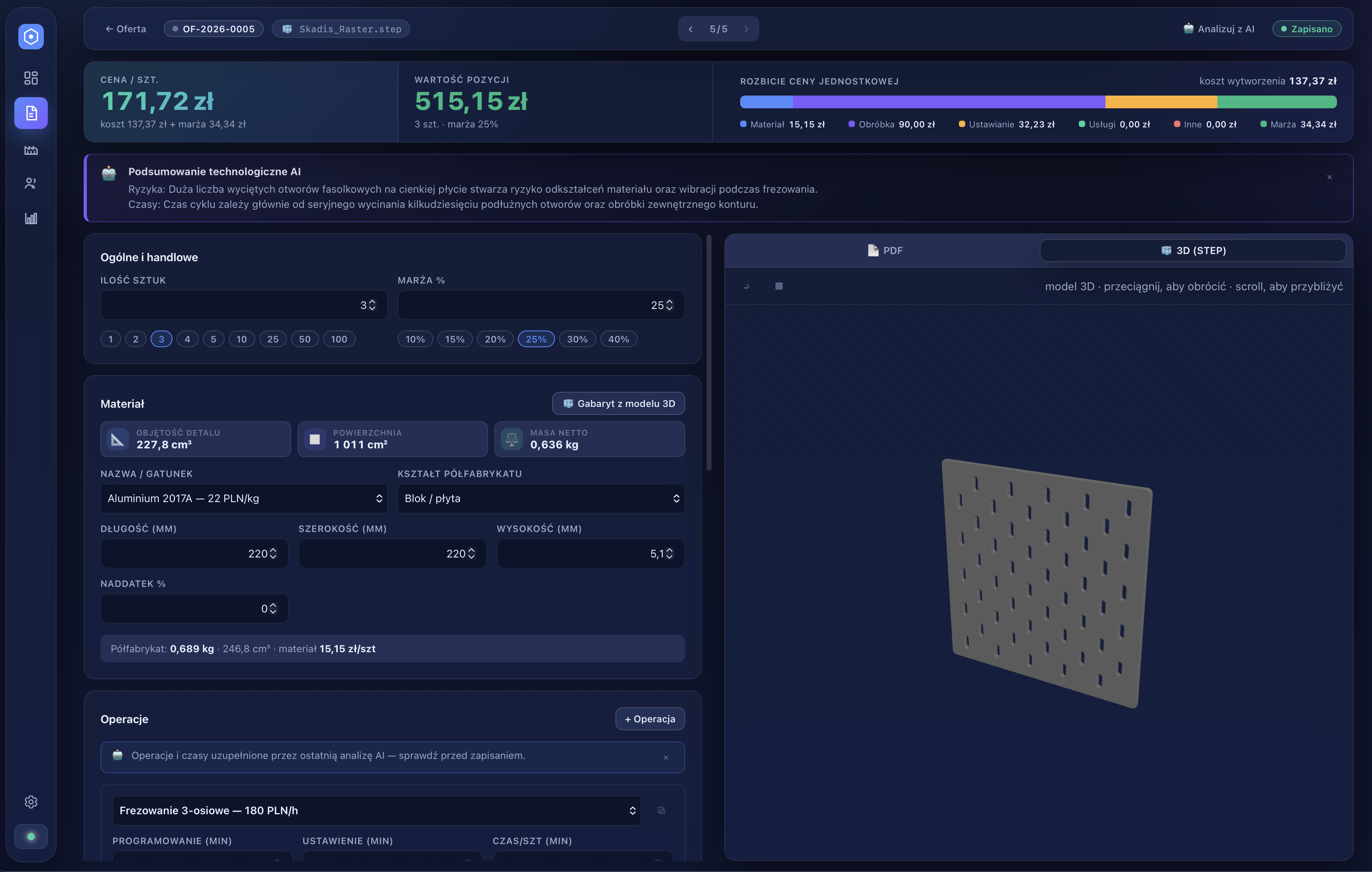The width and height of the screenshot is (1372, 872).
Task: Set margin preset to 10%
Action: tap(416, 339)
